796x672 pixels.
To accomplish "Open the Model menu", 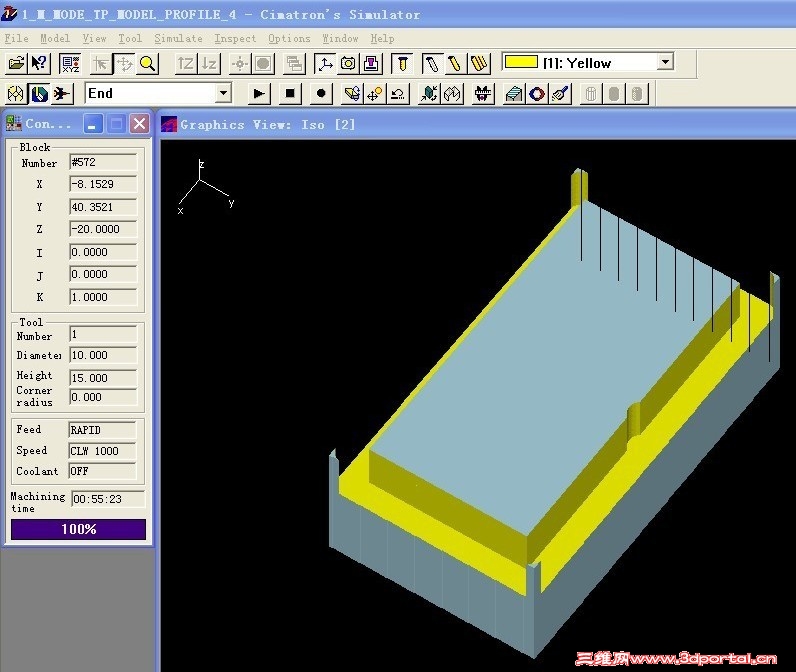I will pos(55,39).
